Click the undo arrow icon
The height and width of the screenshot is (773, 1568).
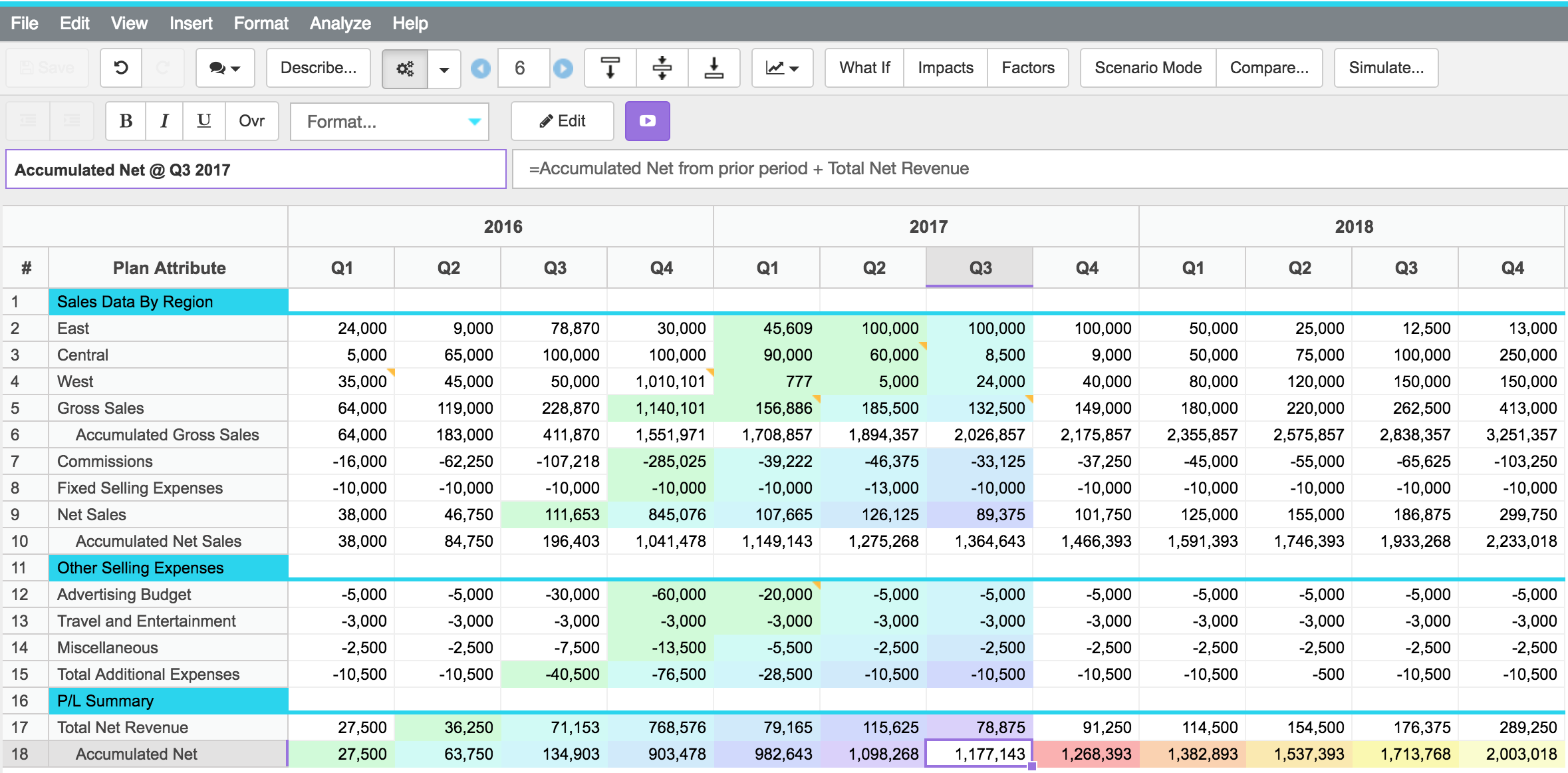click(x=121, y=68)
